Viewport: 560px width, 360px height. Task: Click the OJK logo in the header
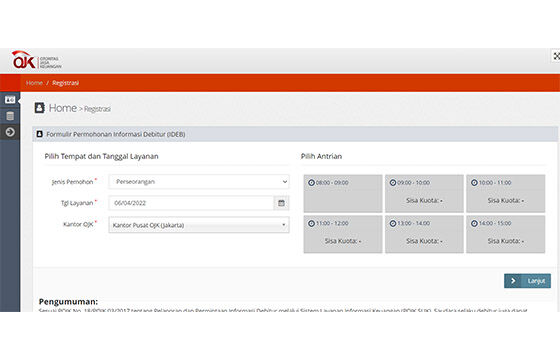click(36, 60)
